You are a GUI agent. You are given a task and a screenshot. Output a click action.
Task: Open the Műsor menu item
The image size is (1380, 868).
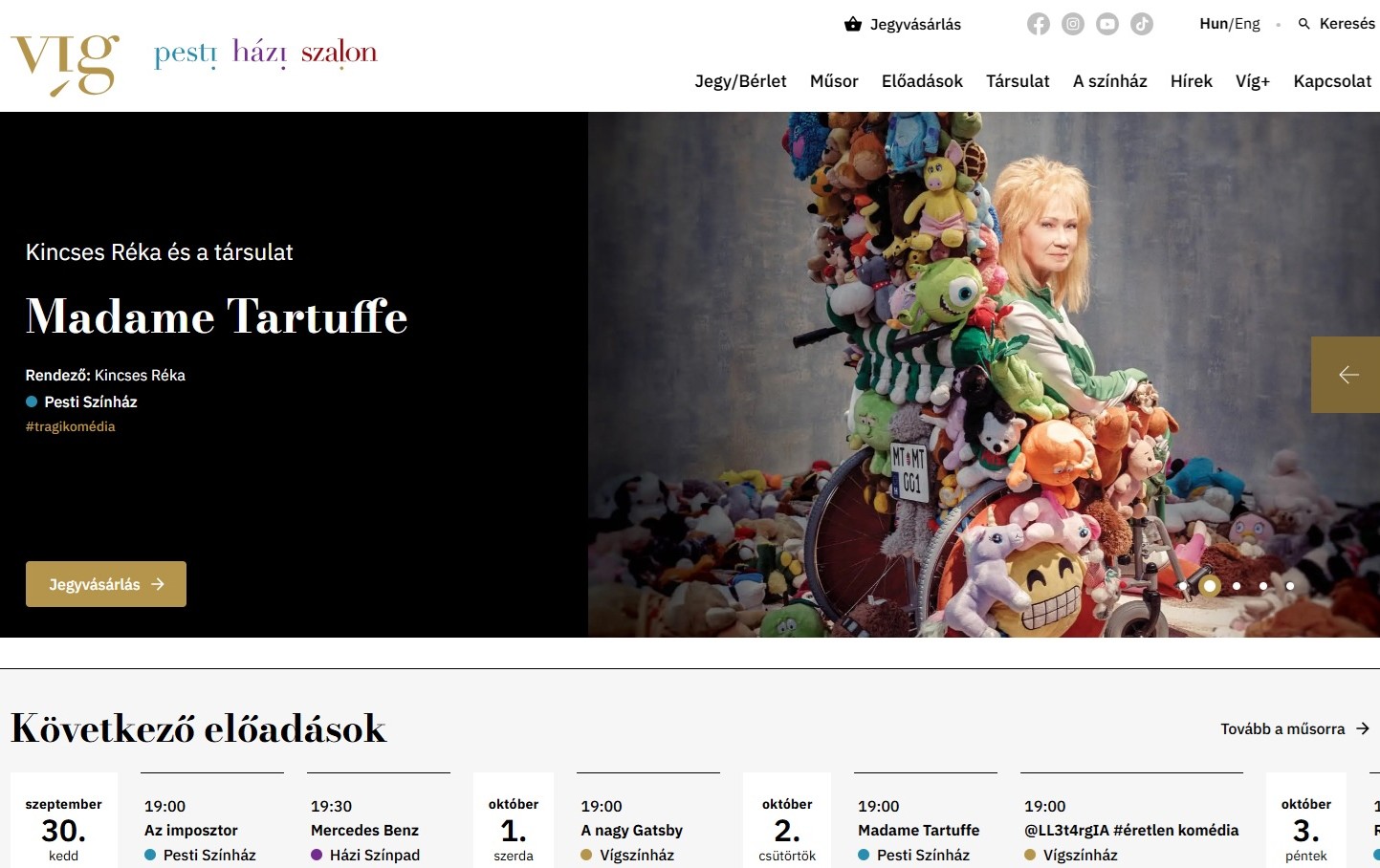[834, 81]
